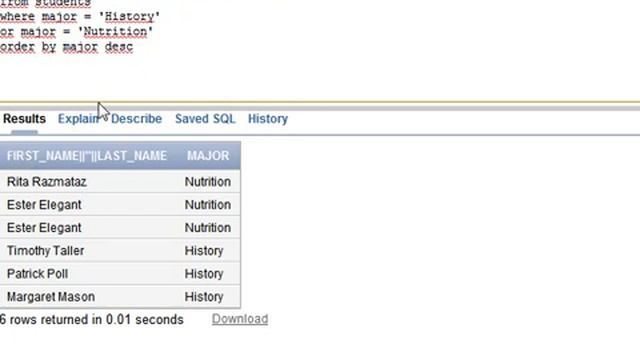The height and width of the screenshot is (360, 640).
Task: Open the Describe tab
Action: click(136, 119)
